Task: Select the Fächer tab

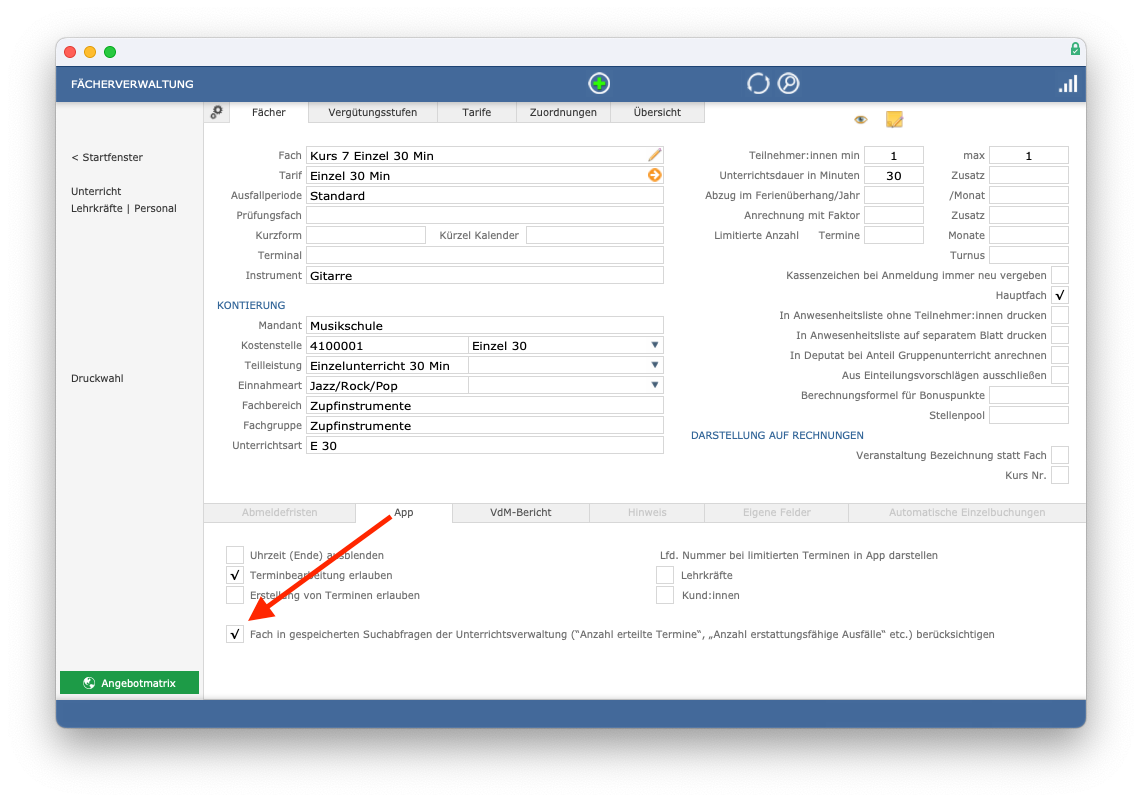Action: [x=269, y=112]
